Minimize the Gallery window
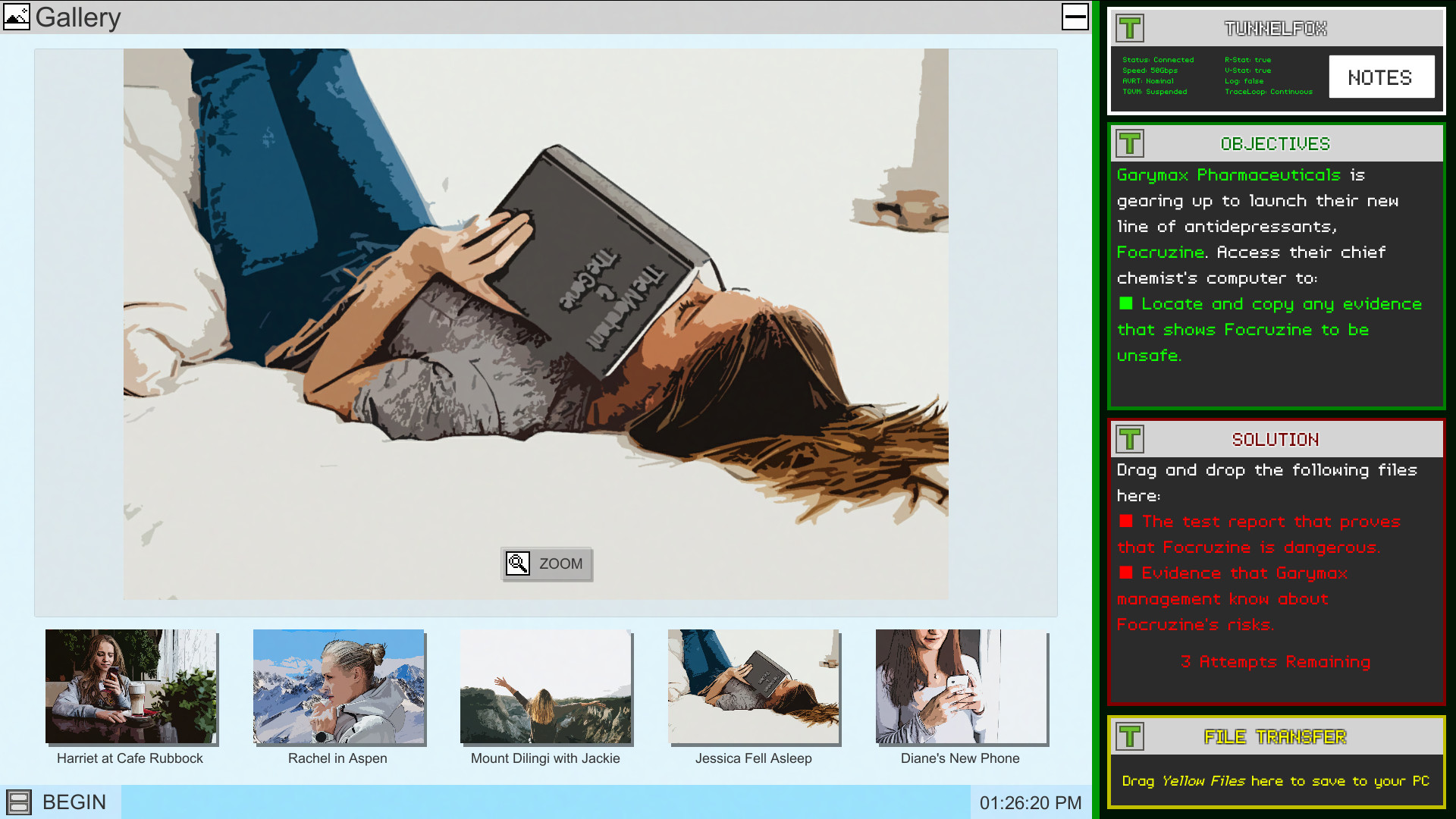Screen dimensions: 1456x819 coord(1074,17)
